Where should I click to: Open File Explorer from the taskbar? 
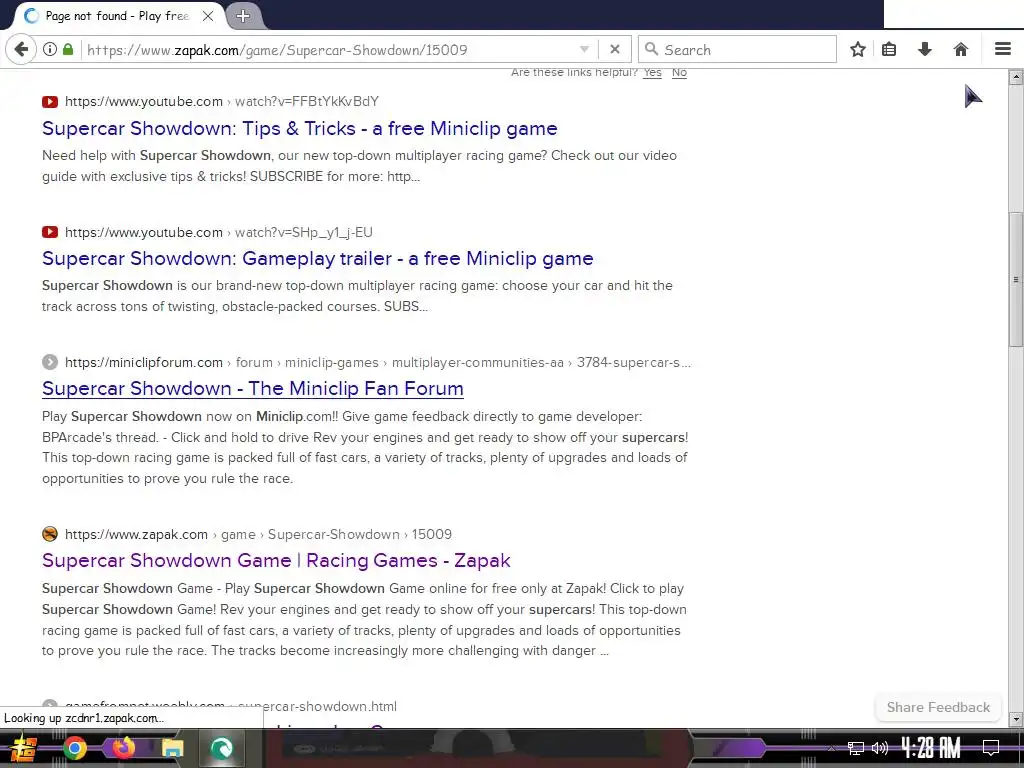pyautogui.click(x=172, y=748)
